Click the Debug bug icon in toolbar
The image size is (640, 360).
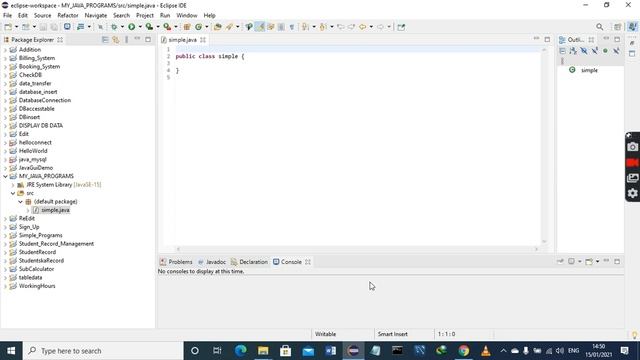click(x=114, y=27)
